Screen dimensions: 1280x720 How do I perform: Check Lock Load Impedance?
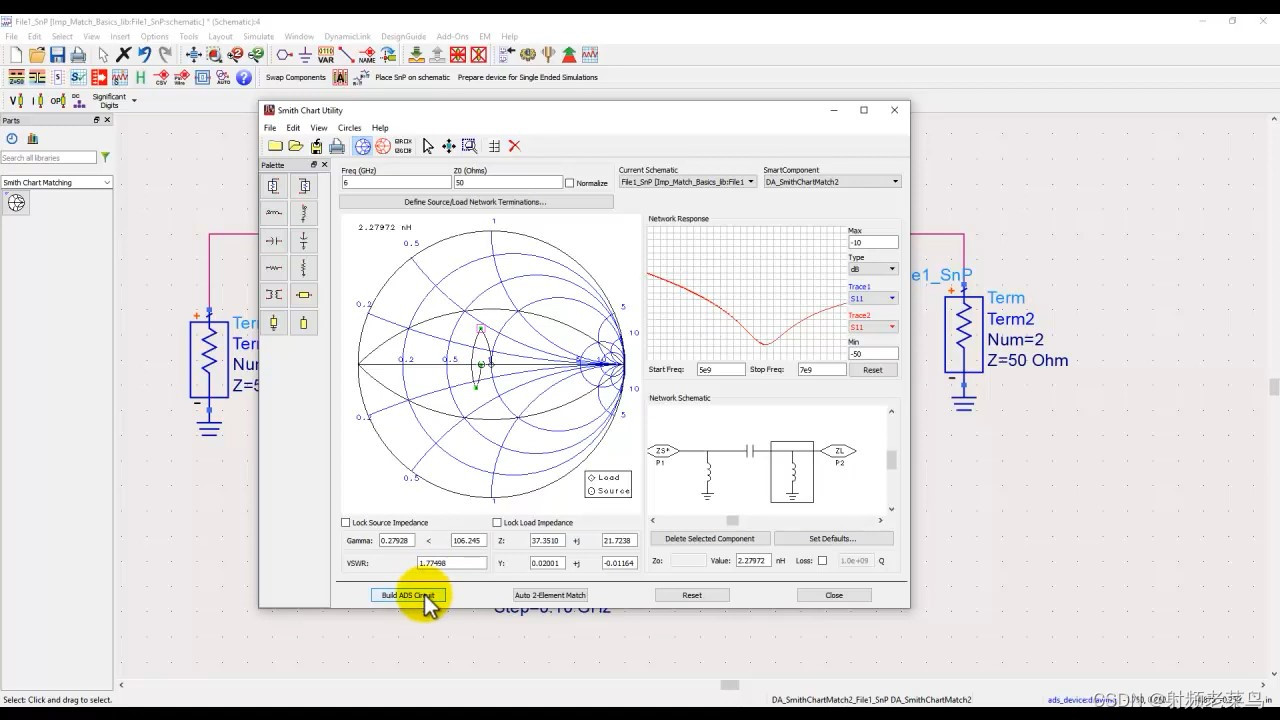(x=497, y=523)
